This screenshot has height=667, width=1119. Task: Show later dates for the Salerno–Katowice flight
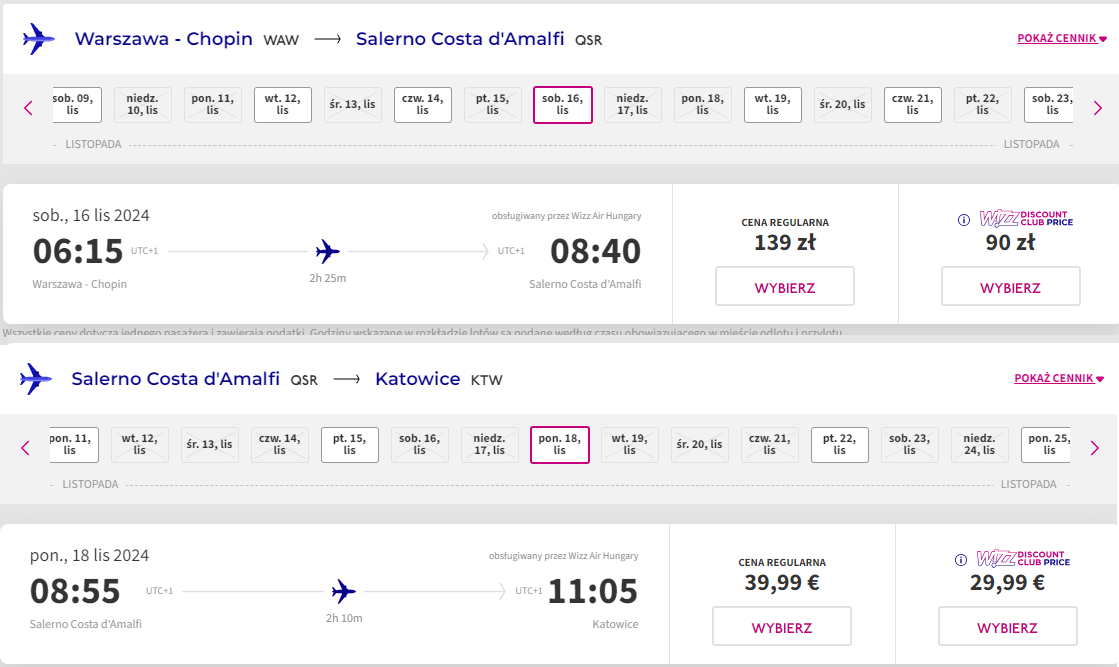(x=1095, y=448)
